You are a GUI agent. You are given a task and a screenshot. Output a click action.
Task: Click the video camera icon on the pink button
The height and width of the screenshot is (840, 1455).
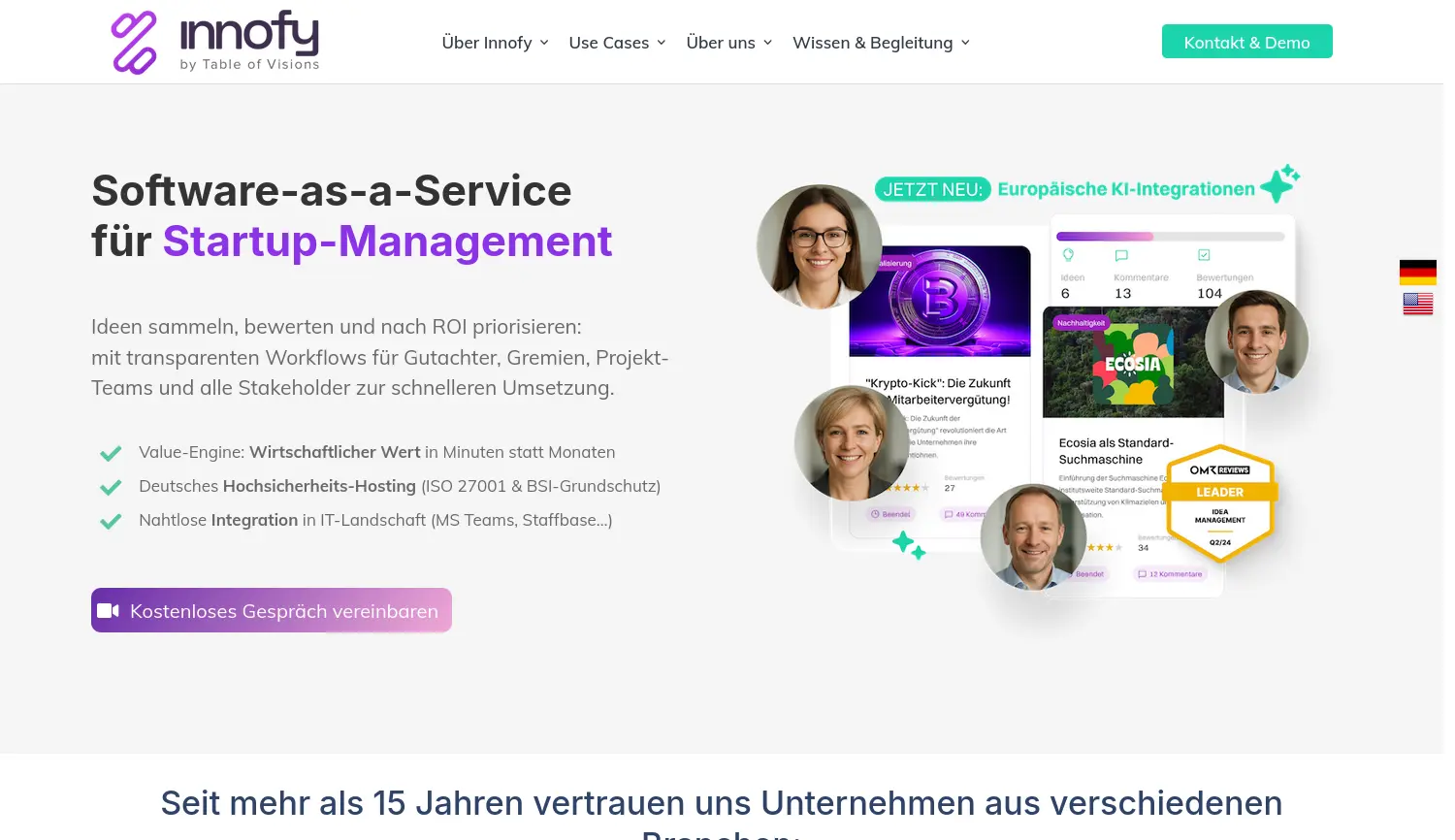coord(109,610)
